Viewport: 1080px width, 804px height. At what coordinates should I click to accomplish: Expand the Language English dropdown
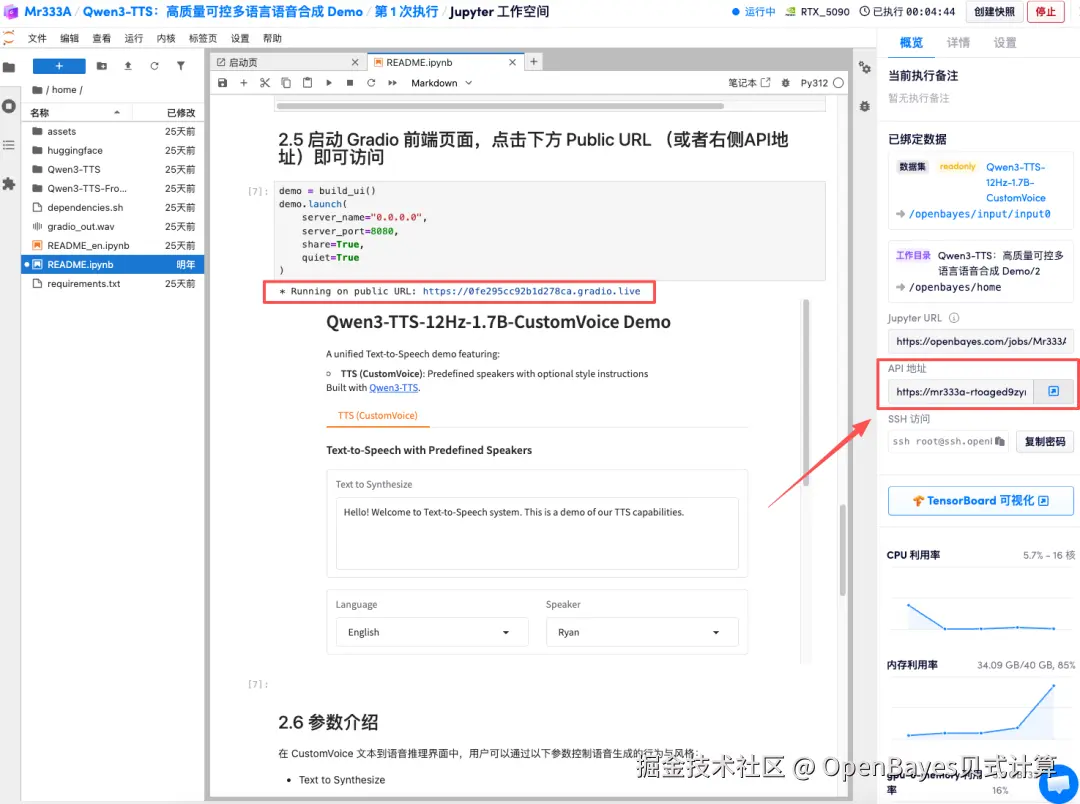[433, 632]
